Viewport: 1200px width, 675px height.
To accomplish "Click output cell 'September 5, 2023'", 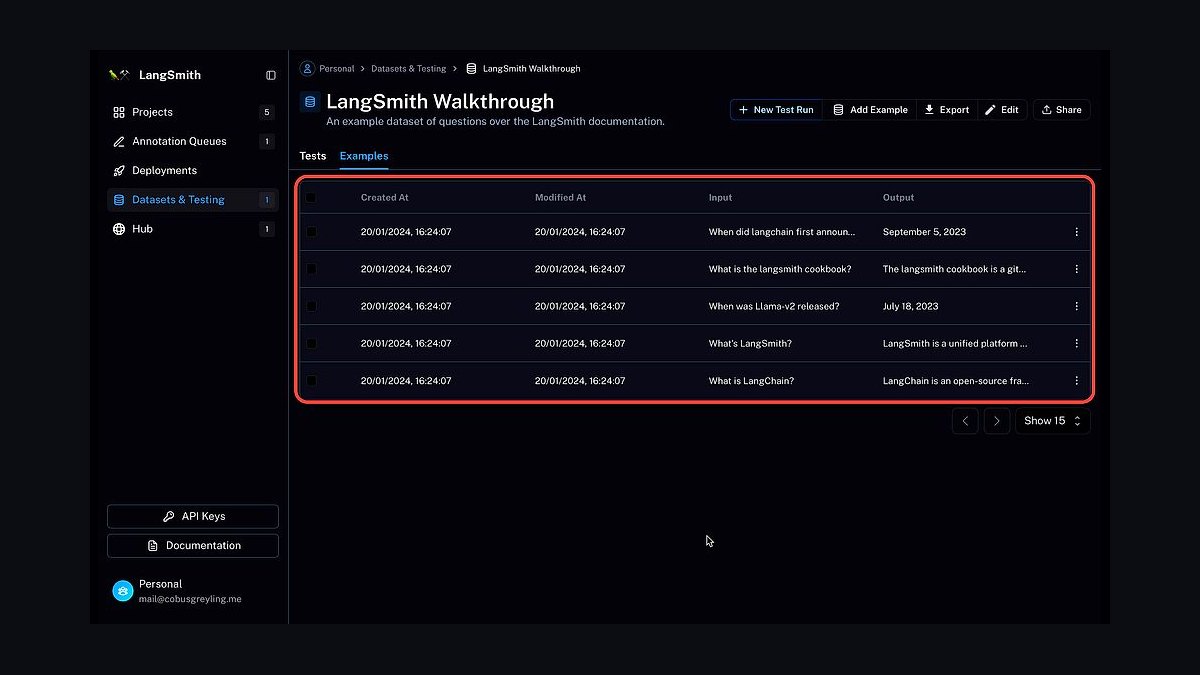I will pos(925,232).
